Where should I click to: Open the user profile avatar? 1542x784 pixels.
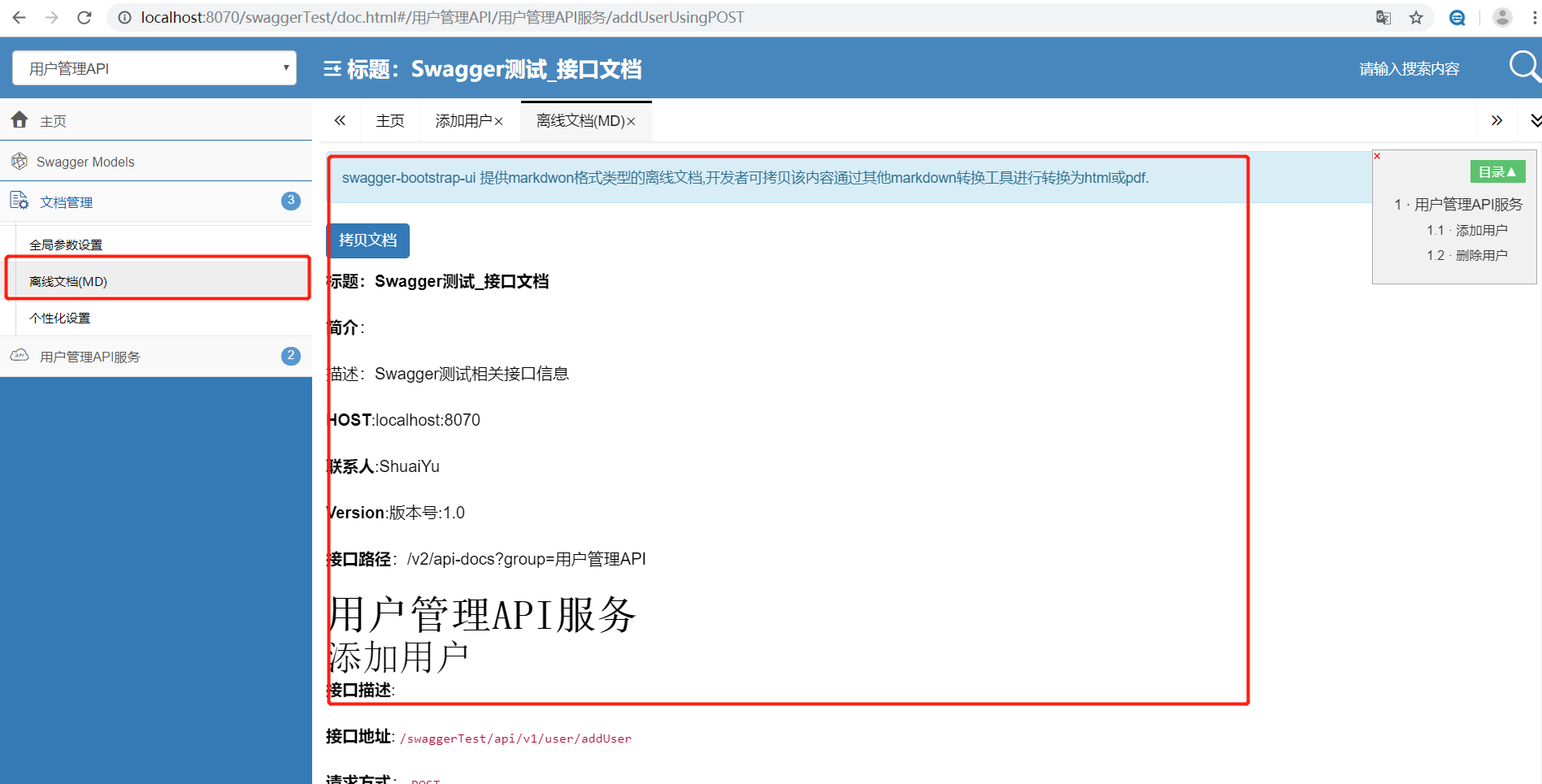click(1502, 17)
